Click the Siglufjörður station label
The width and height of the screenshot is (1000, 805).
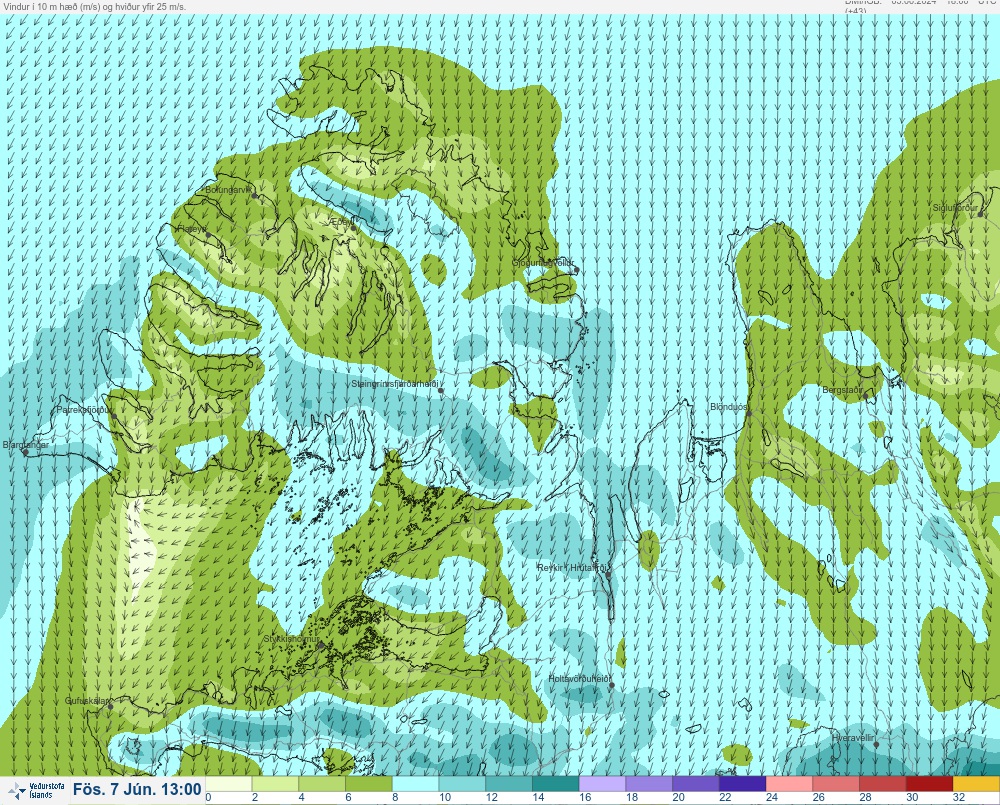[x=955, y=208]
